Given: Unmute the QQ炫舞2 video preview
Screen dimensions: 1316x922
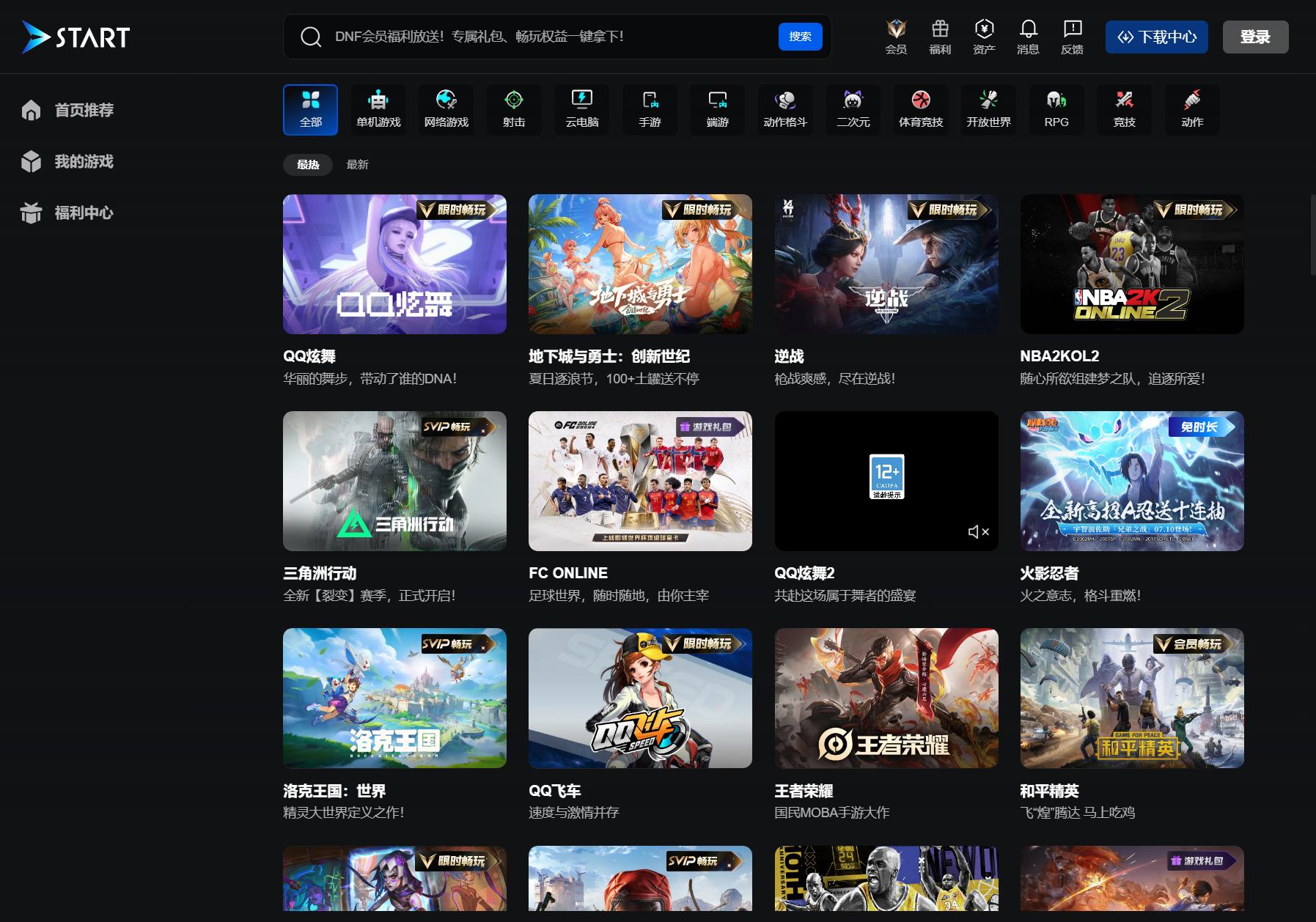Looking at the screenshot, I should (979, 531).
